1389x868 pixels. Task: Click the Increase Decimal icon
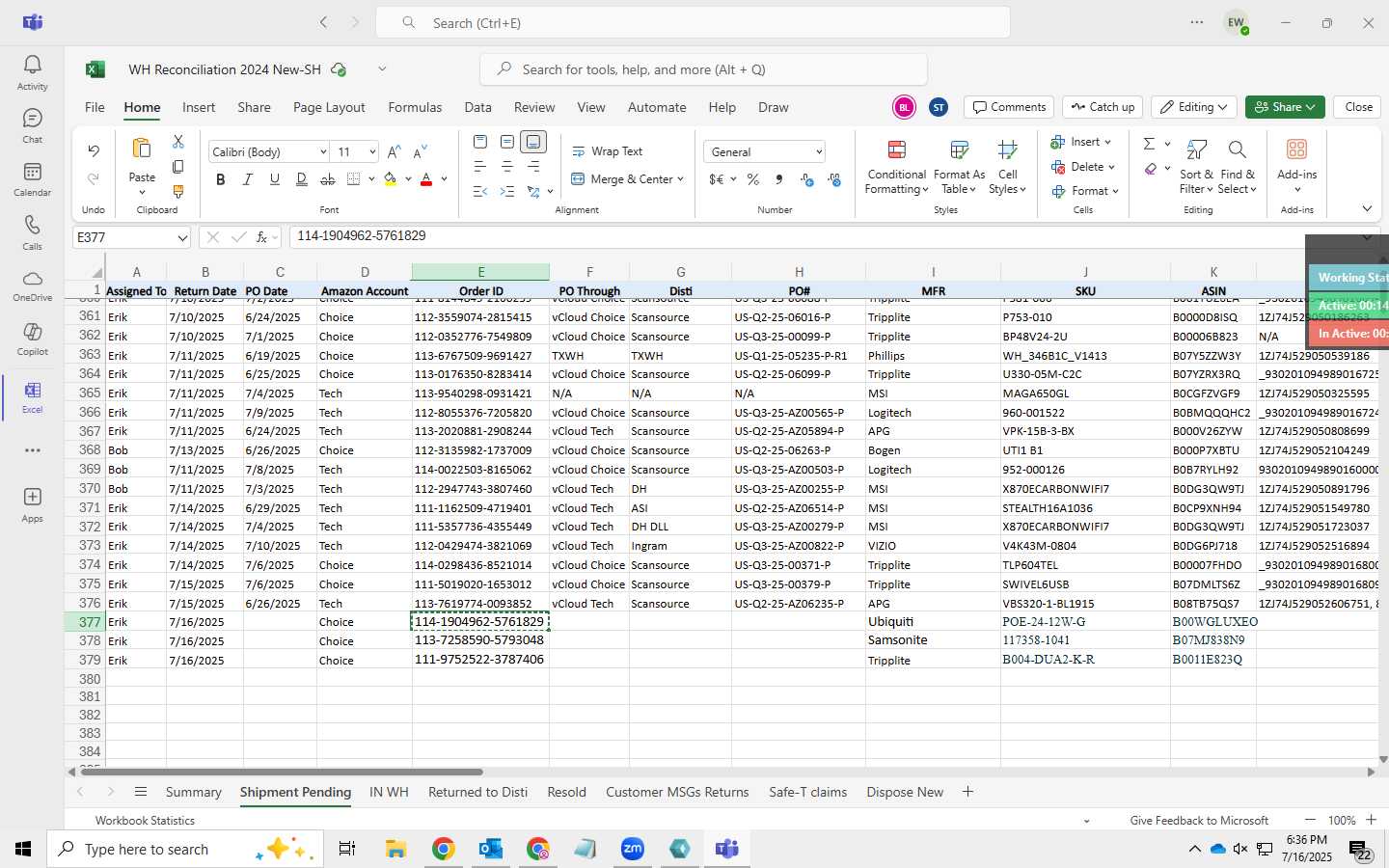pos(807,179)
